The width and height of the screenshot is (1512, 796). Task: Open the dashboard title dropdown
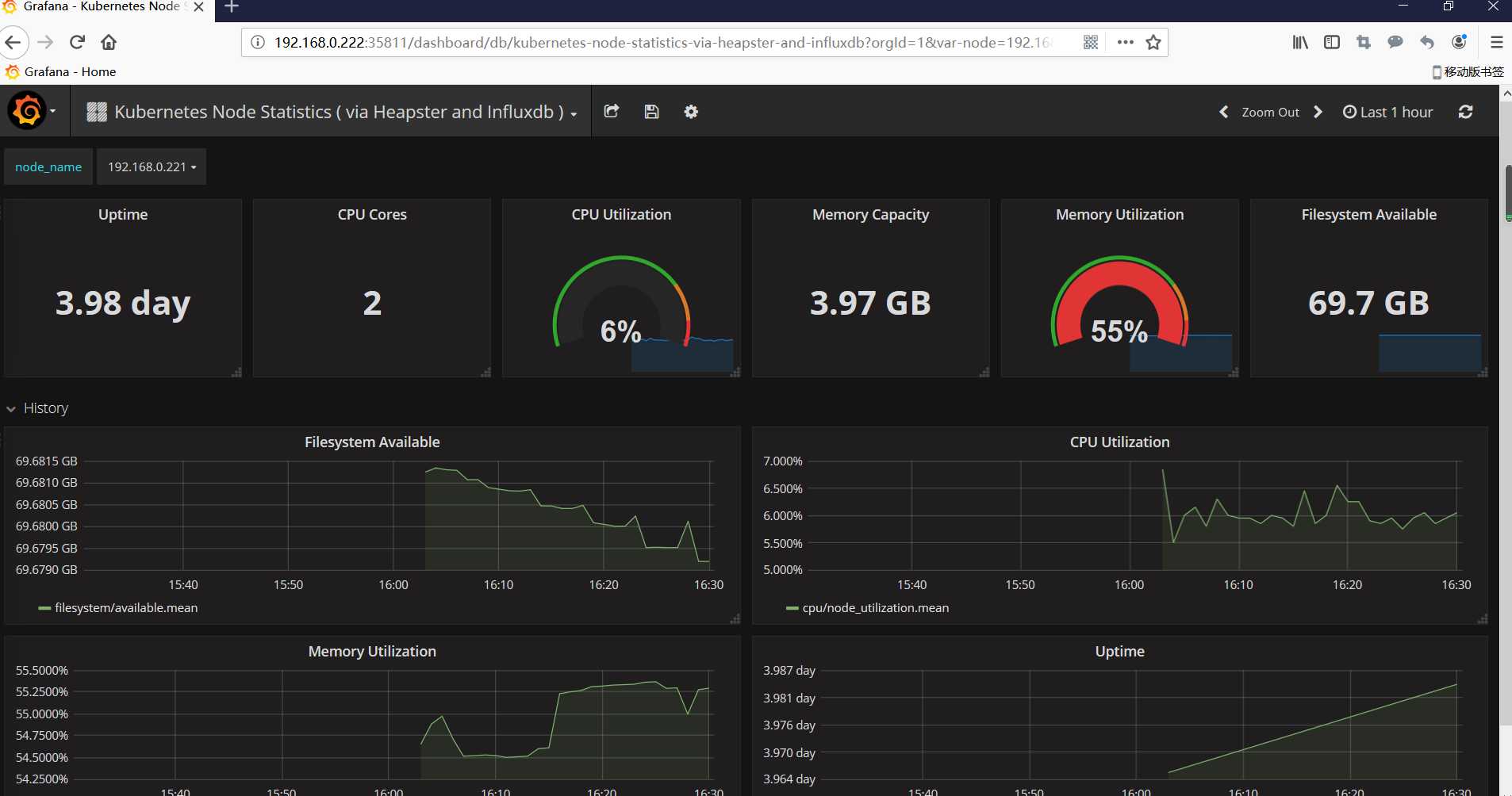point(332,112)
